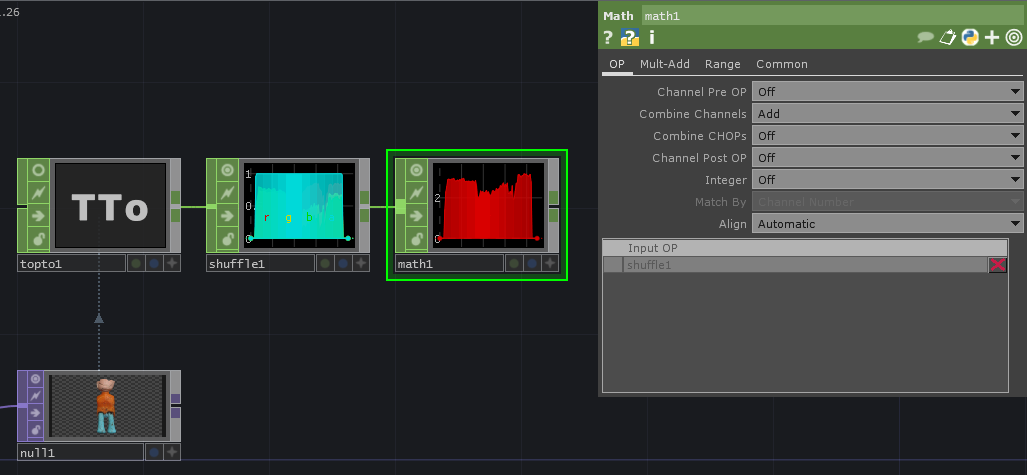Toggle lock flag on topto1 node

click(37, 238)
